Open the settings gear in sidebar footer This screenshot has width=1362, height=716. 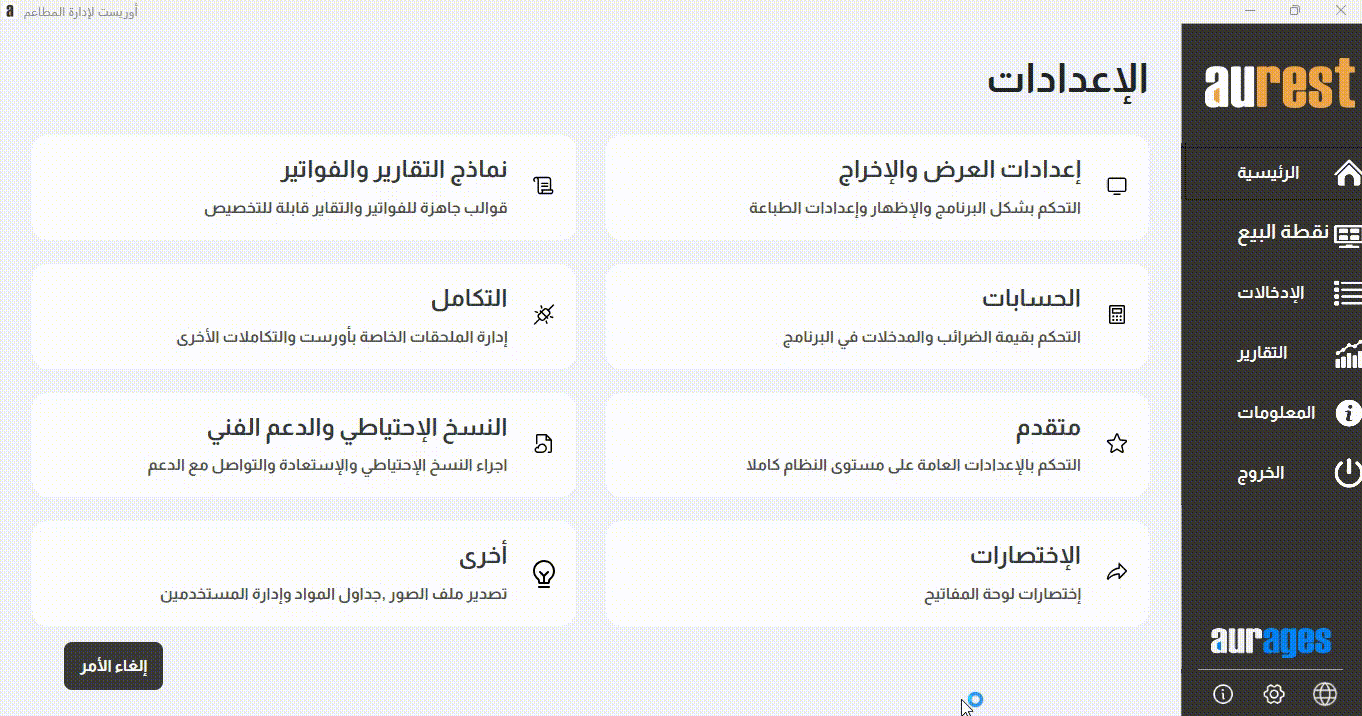coord(1273,694)
